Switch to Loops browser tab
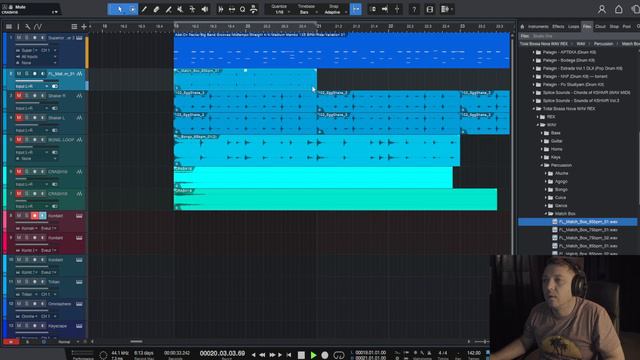The height and width of the screenshot is (360, 640). [573, 27]
